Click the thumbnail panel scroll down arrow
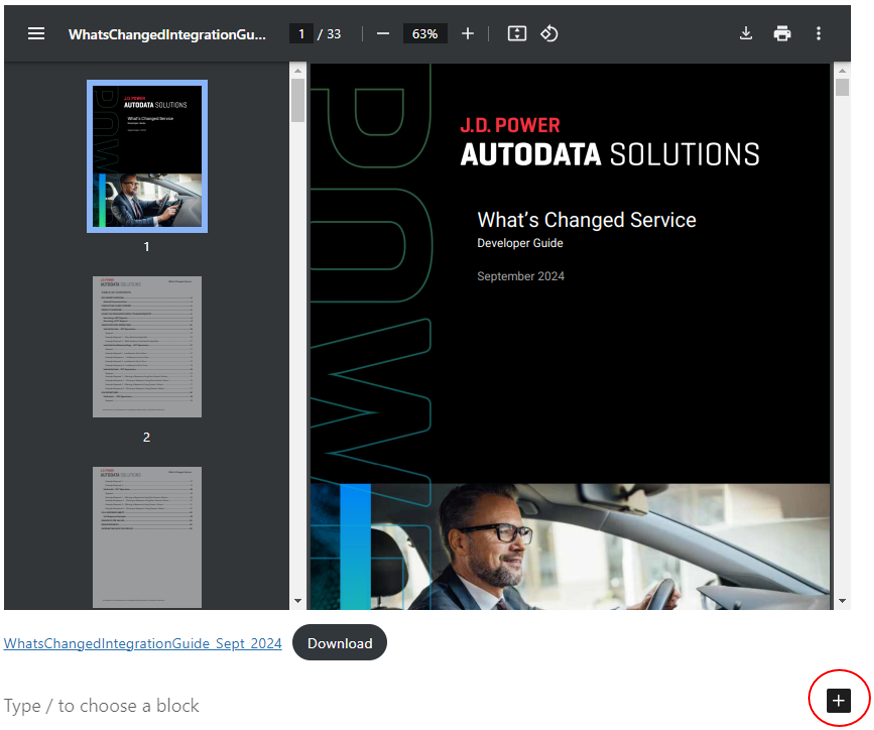 297,601
